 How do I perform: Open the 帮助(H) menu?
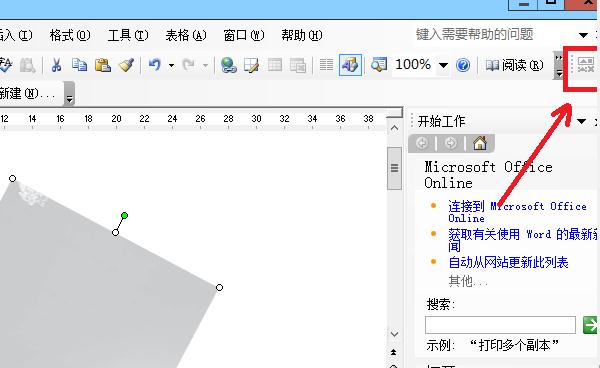point(302,35)
